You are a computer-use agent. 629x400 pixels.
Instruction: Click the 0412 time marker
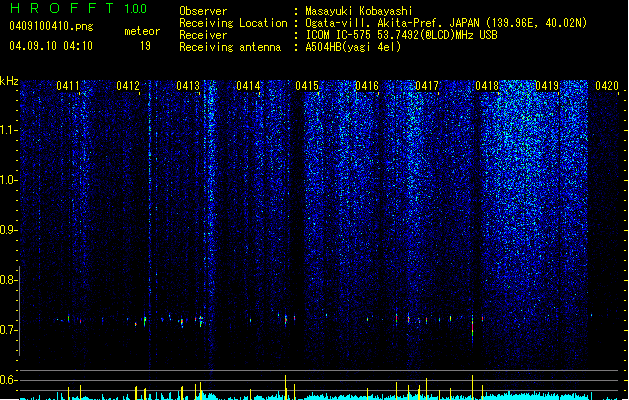click(x=128, y=86)
